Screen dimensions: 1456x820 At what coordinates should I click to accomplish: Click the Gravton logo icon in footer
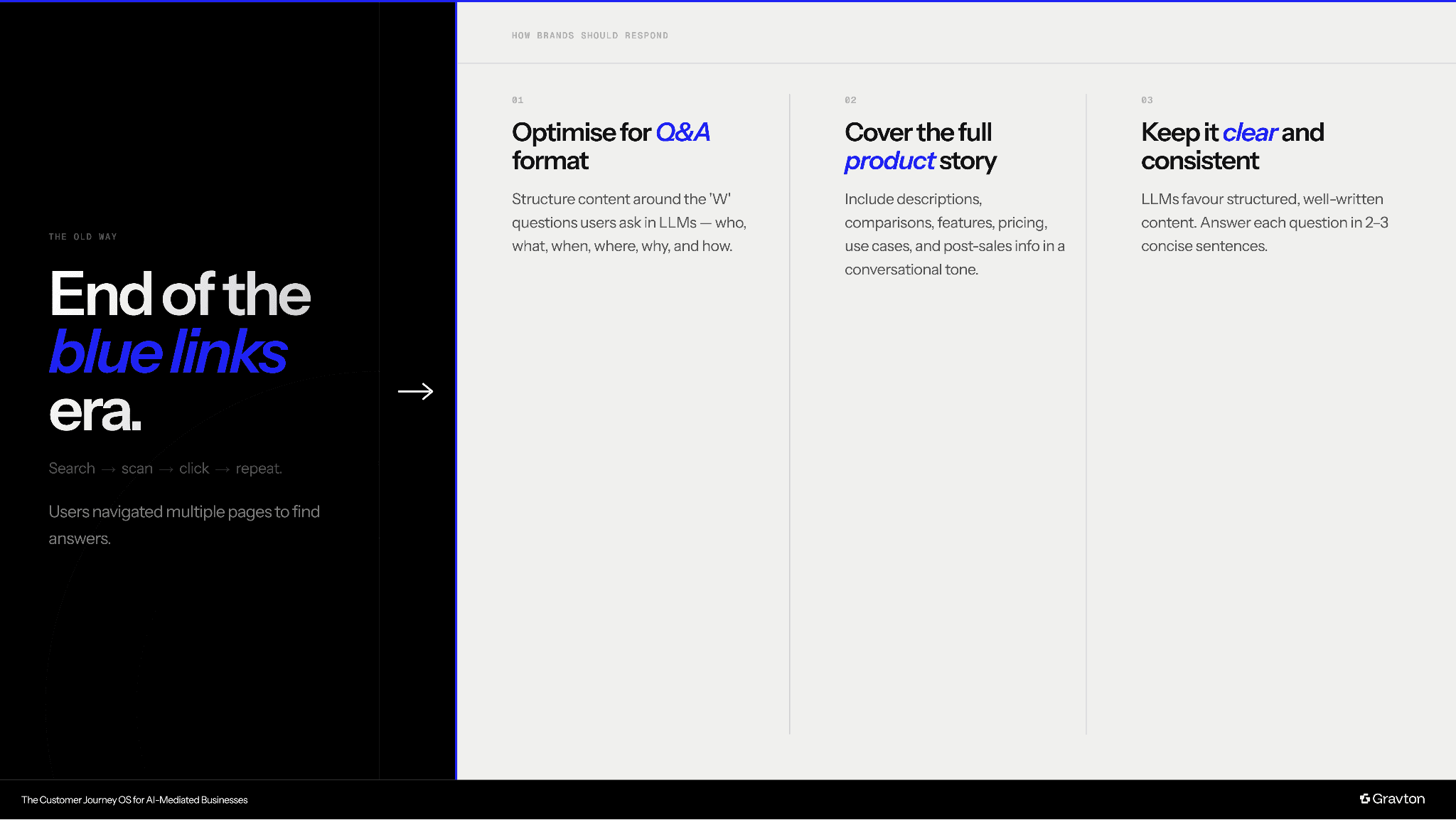click(1364, 799)
